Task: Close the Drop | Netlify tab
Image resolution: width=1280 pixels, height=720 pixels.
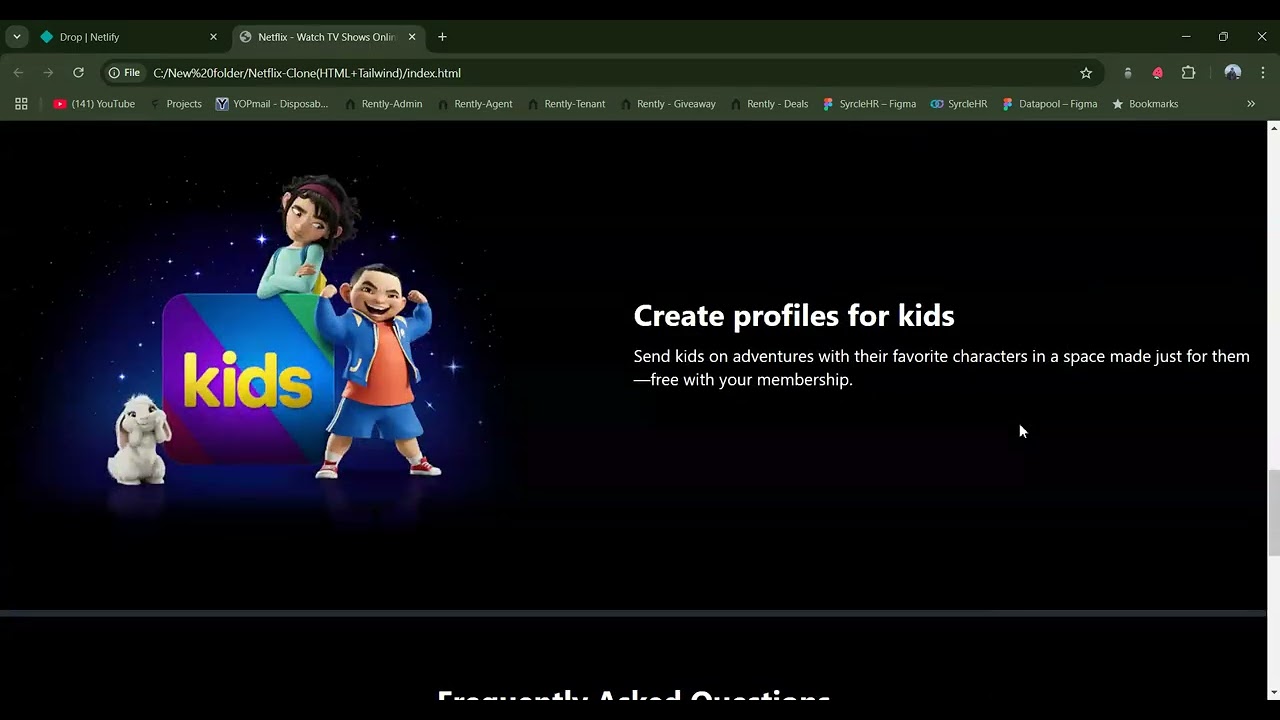Action: tap(213, 37)
